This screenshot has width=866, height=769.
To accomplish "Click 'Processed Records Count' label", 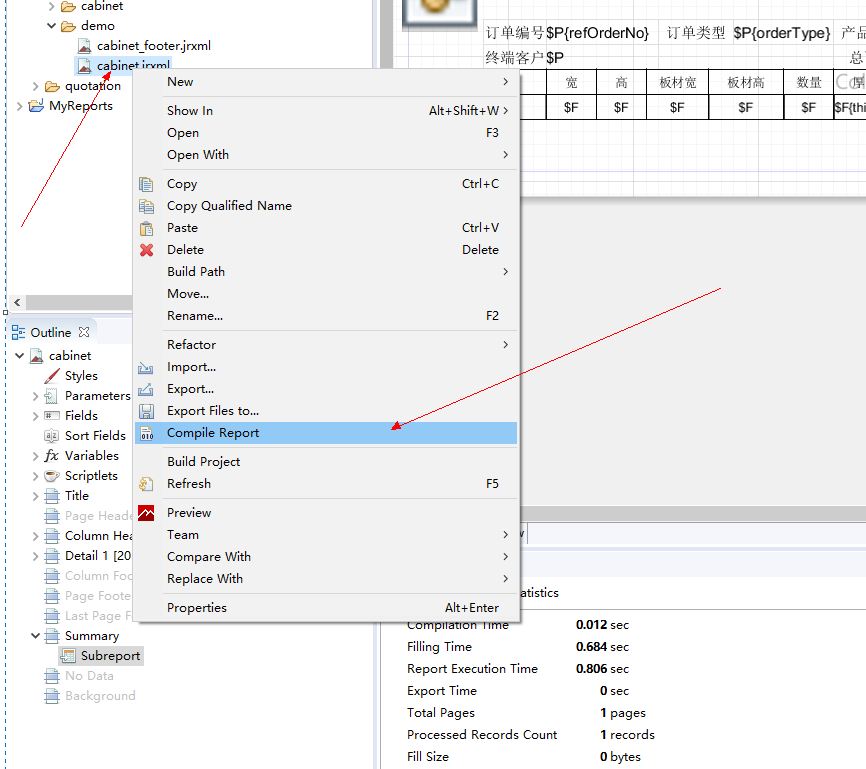I will (482, 735).
